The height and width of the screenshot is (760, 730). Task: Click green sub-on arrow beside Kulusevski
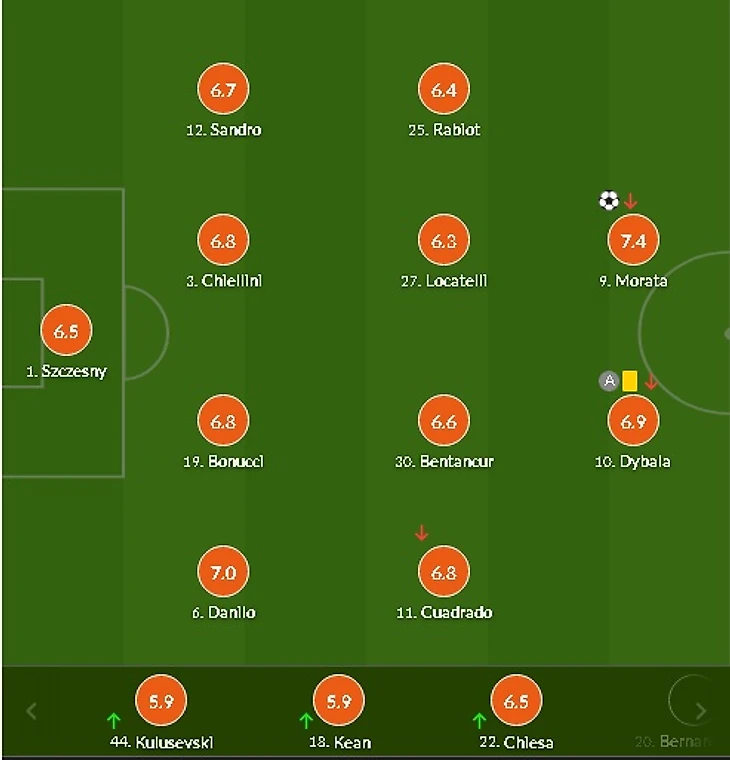pyautogui.click(x=113, y=721)
